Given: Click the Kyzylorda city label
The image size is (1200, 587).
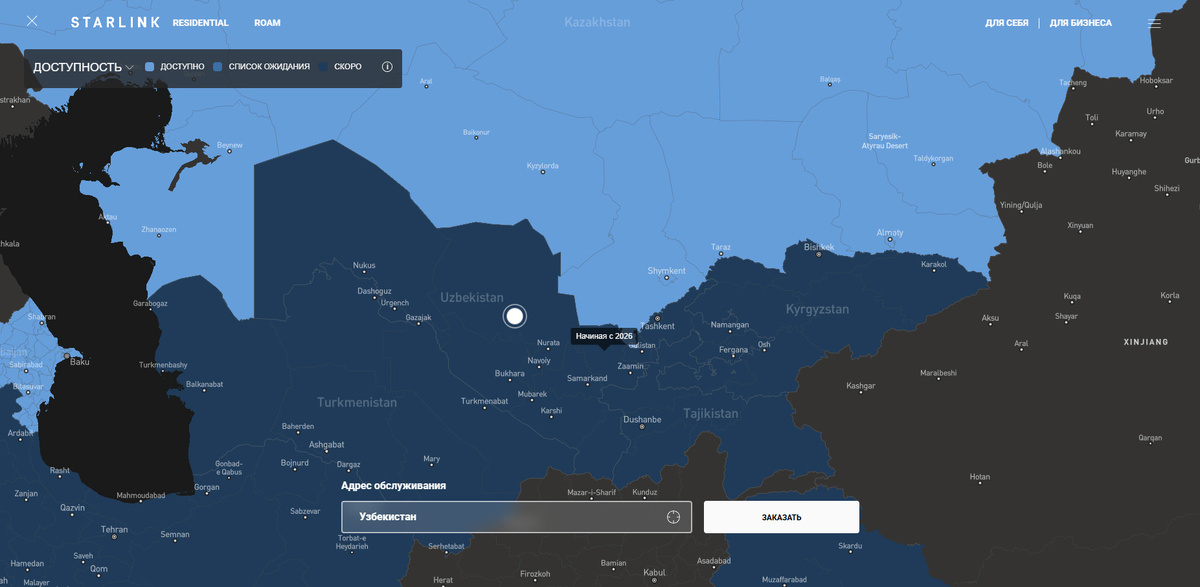Looking at the screenshot, I should pos(543,165).
